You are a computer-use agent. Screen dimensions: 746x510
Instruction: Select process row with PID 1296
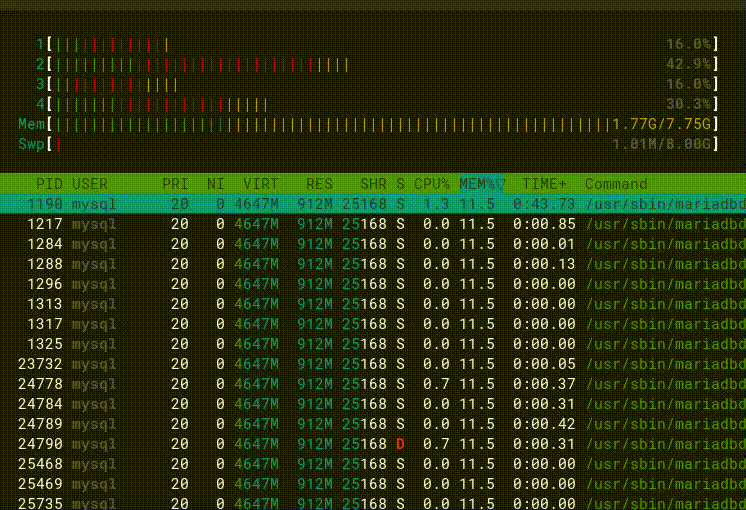[373, 284]
